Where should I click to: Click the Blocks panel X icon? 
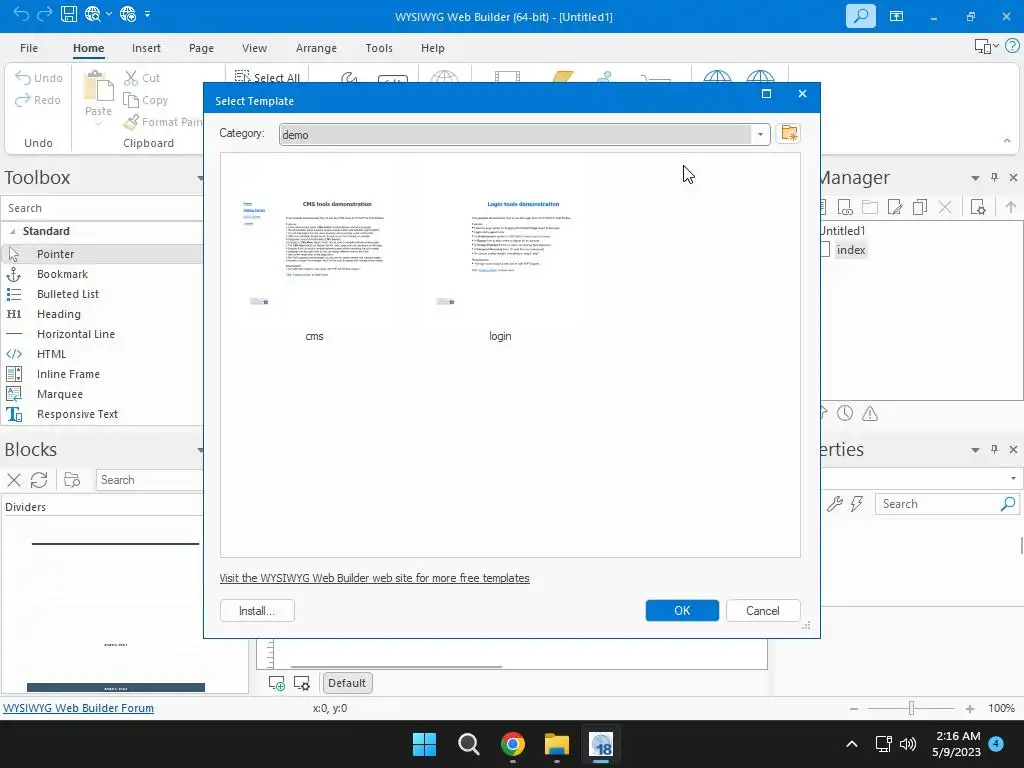click(14, 480)
